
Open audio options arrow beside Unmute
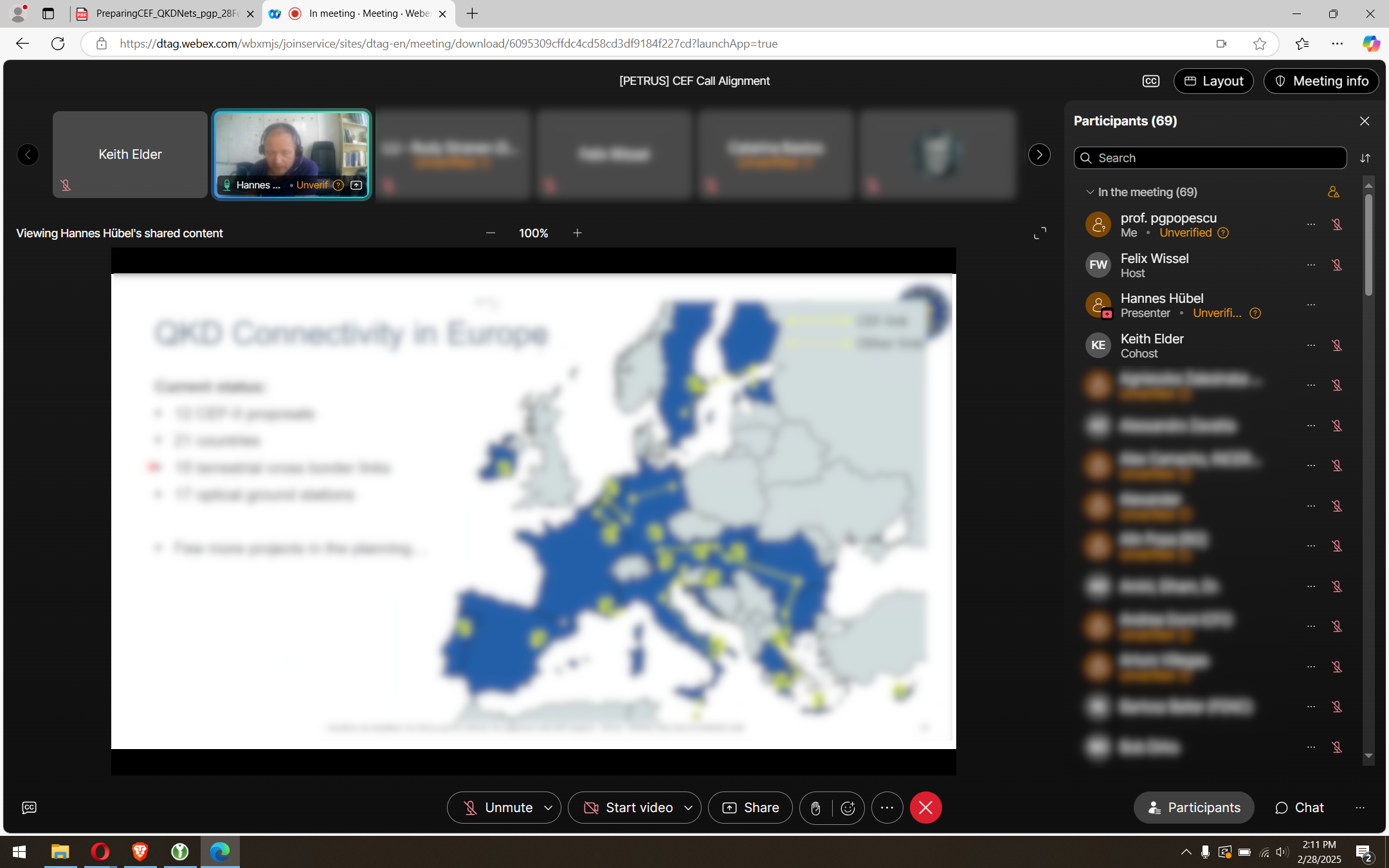[x=548, y=808]
